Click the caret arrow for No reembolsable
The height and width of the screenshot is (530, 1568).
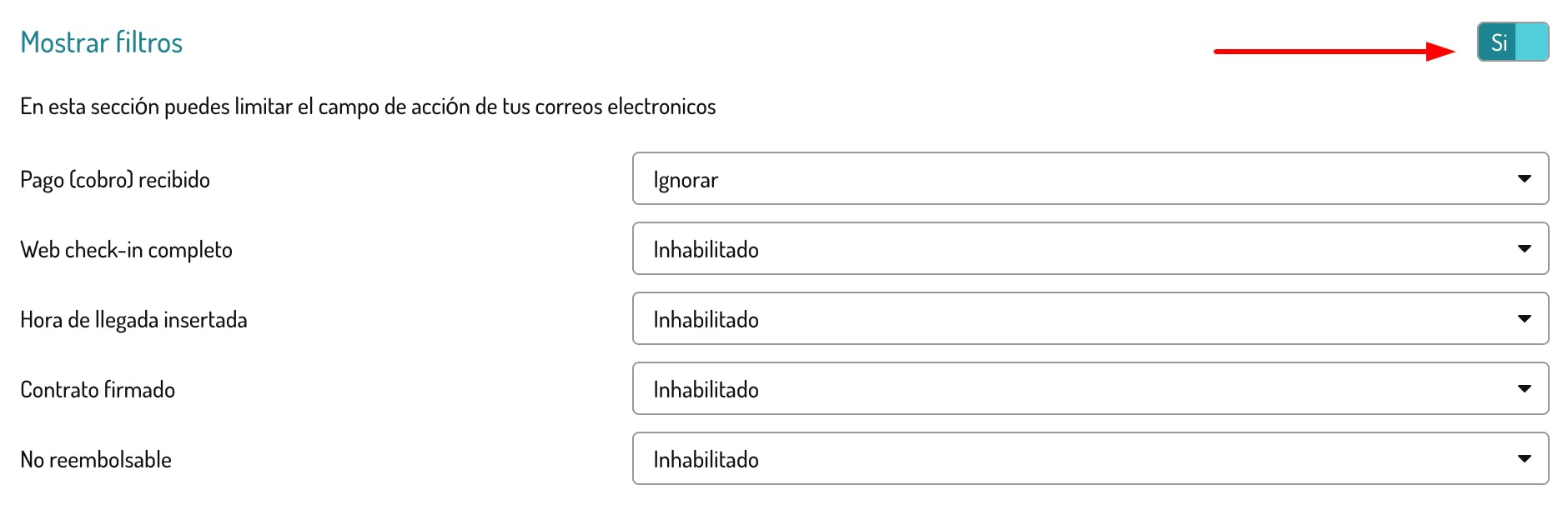click(x=1524, y=458)
